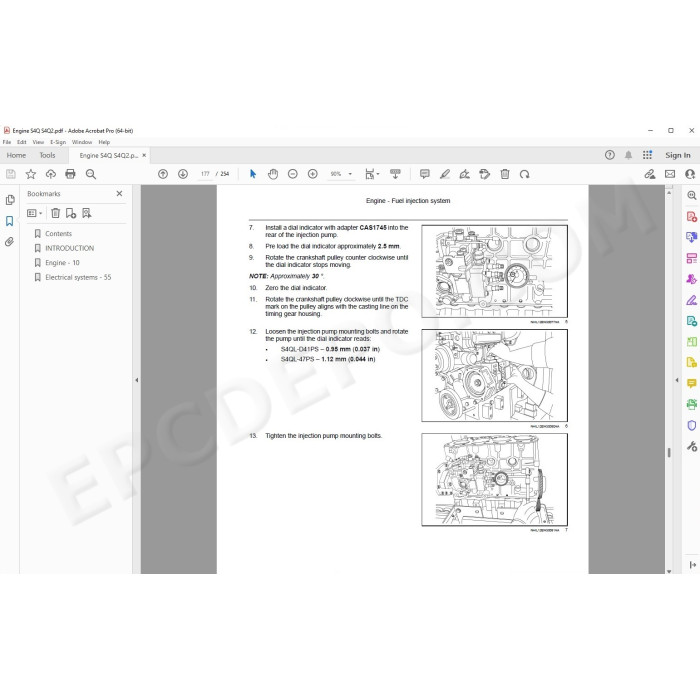Image resolution: width=700 pixels, height=700 pixels.
Task: Select the arrow selection tool
Action: tap(253, 174)
